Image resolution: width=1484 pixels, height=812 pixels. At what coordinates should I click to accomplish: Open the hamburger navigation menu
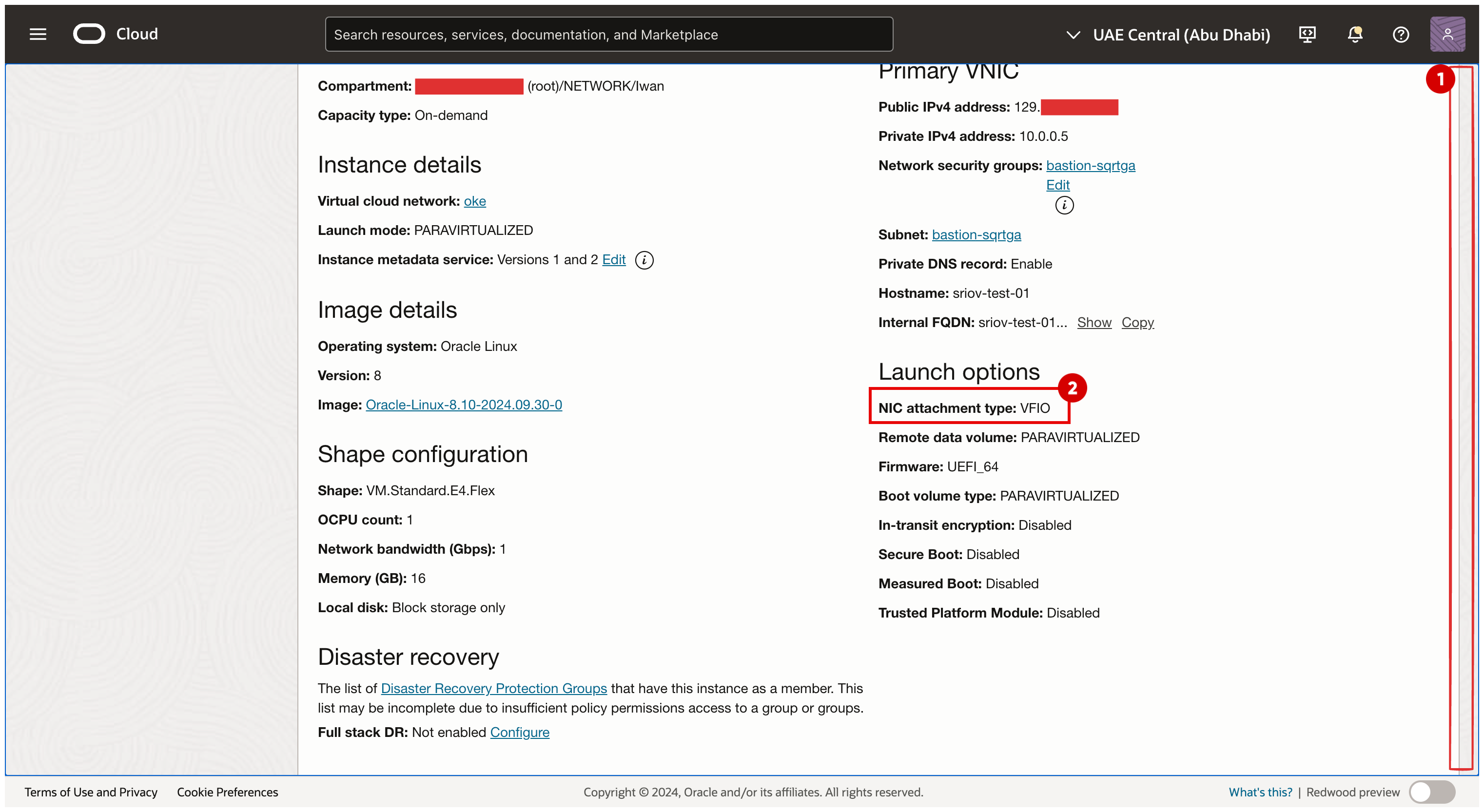pos(38,35)
